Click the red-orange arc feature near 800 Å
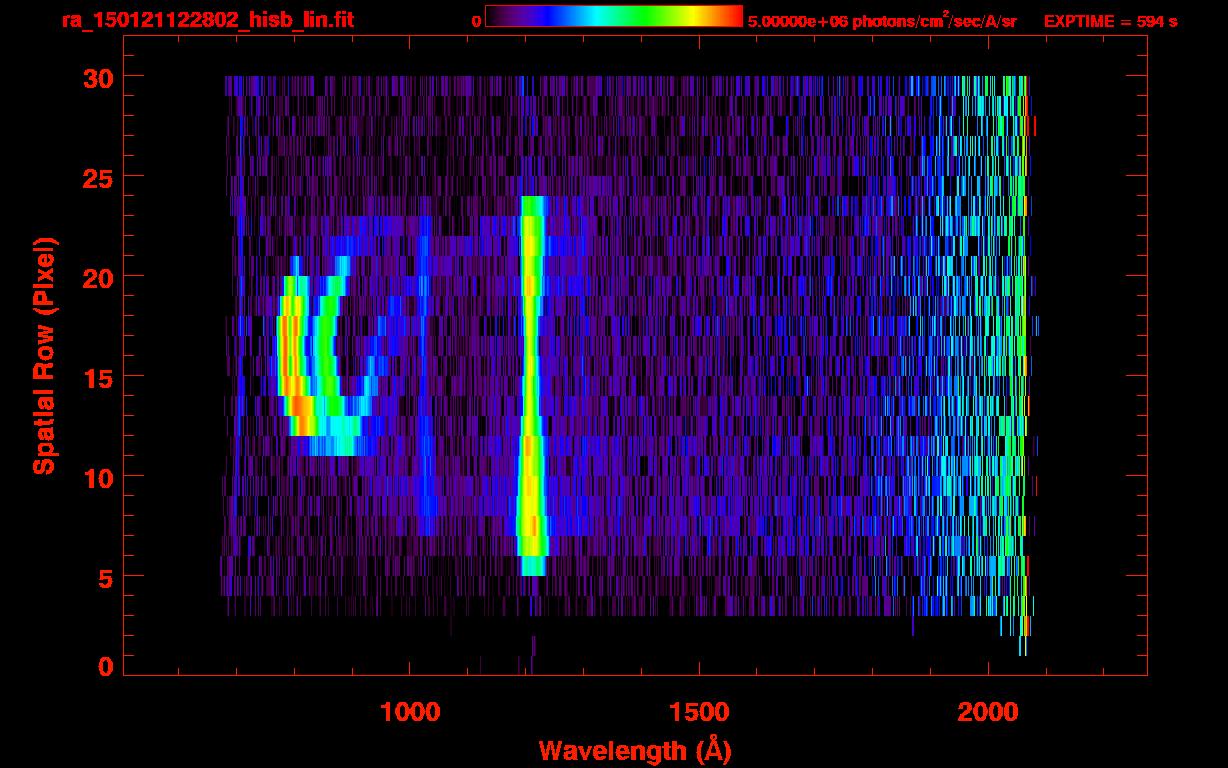 coord(290,360)
